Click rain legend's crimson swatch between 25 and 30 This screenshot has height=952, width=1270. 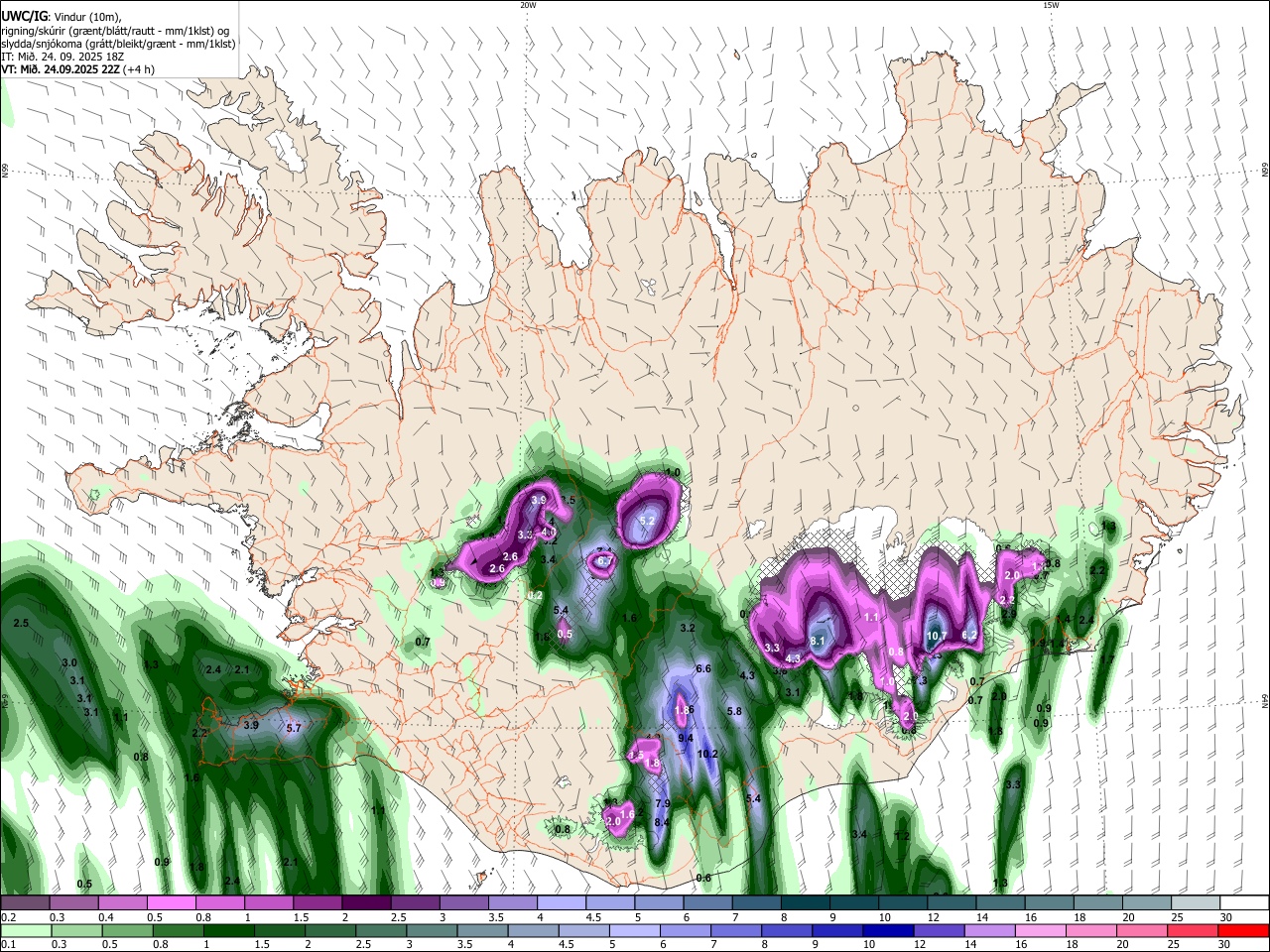pyautogui.click(x=1193, y=930)
